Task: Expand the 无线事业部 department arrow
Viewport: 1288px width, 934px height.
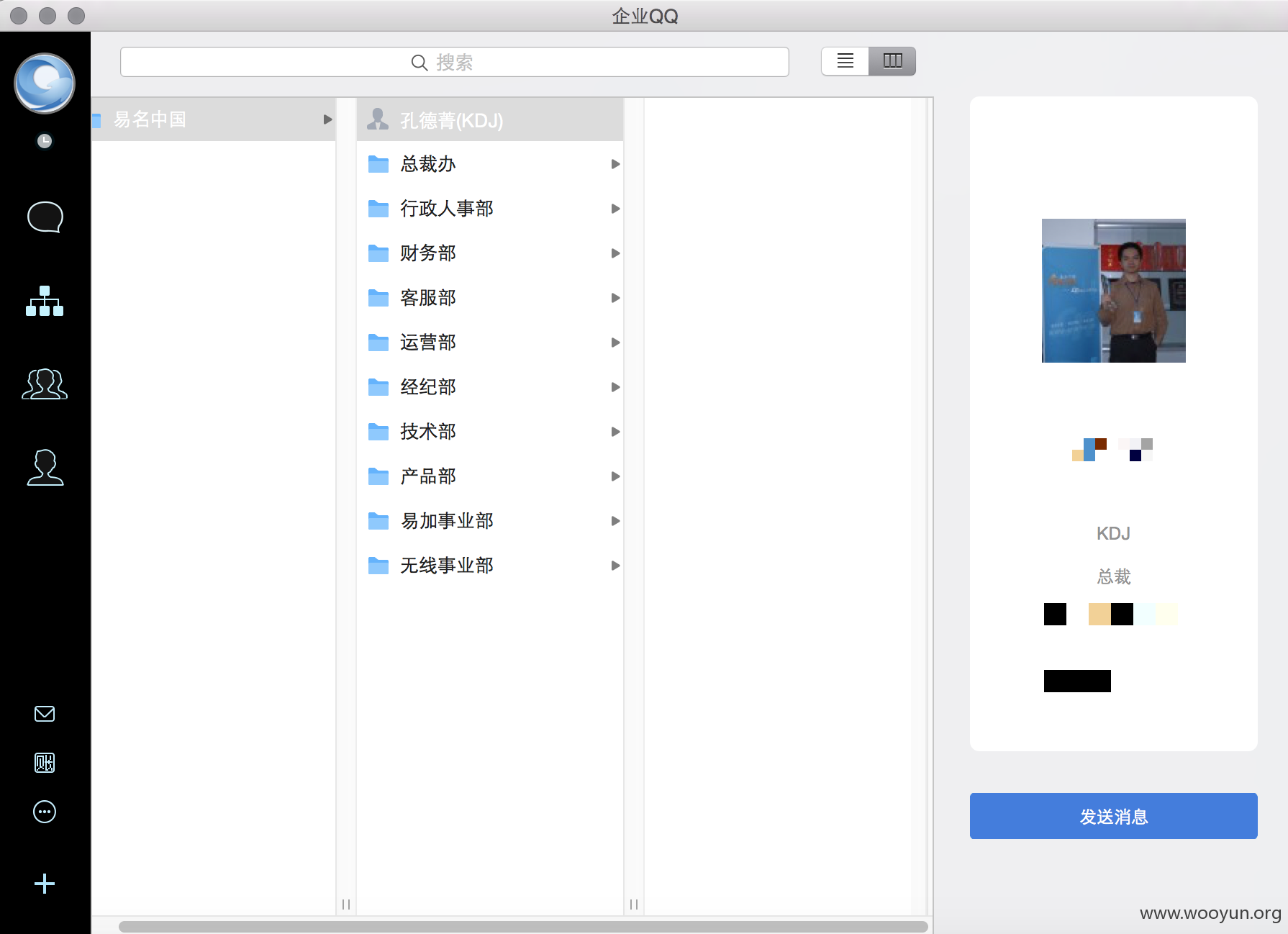Action: pyautogui.click(x=615, y=566)
